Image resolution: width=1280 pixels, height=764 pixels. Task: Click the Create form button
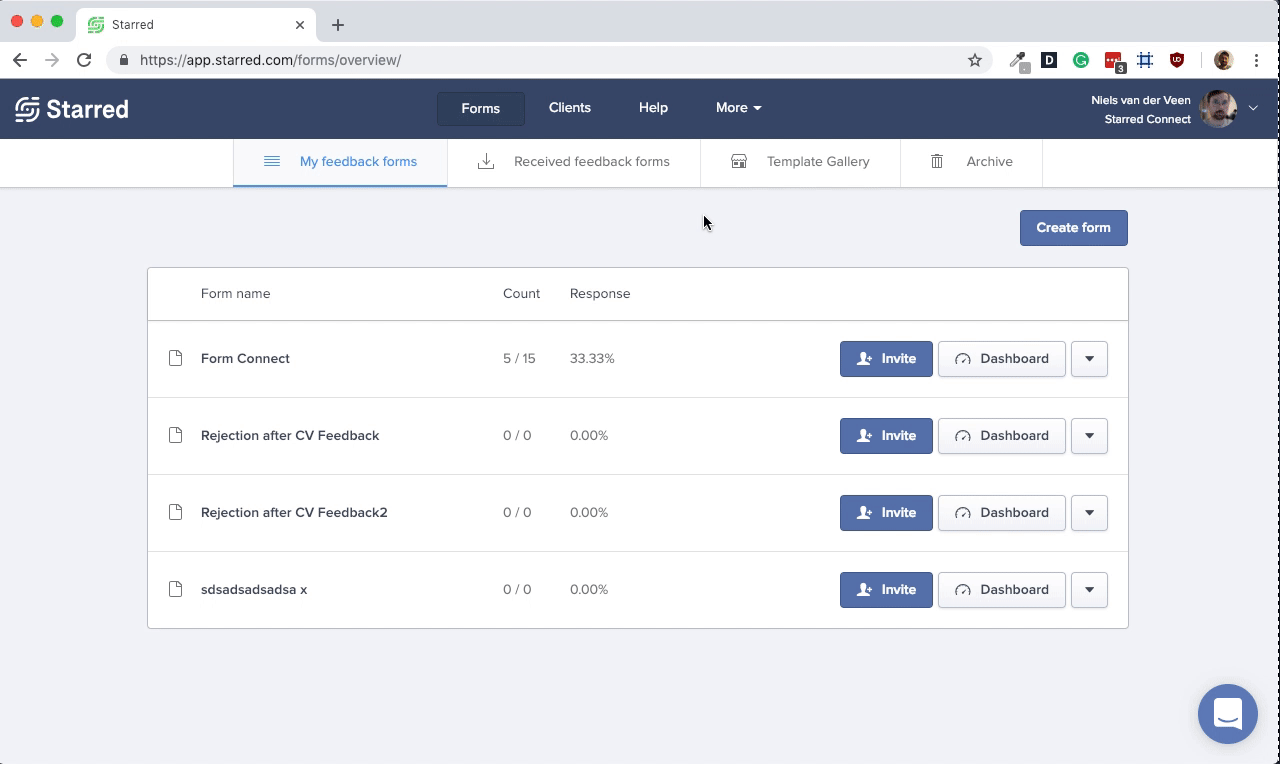click(1073, 228)
